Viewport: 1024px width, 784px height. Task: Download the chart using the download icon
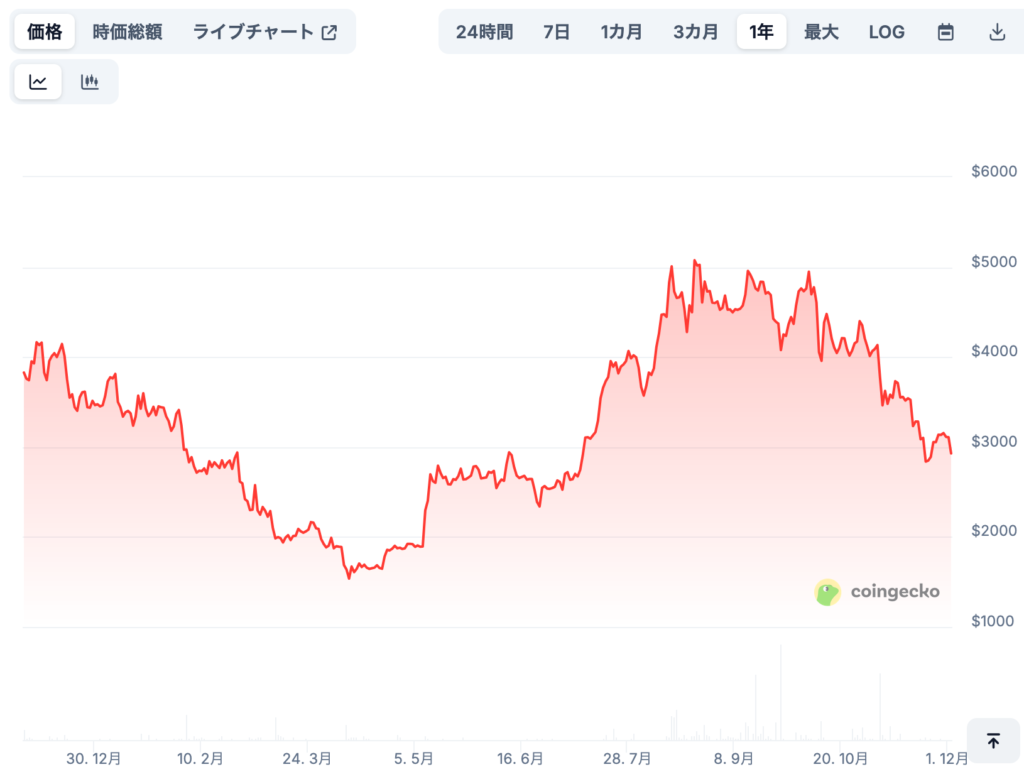click(x=997, y=31)
